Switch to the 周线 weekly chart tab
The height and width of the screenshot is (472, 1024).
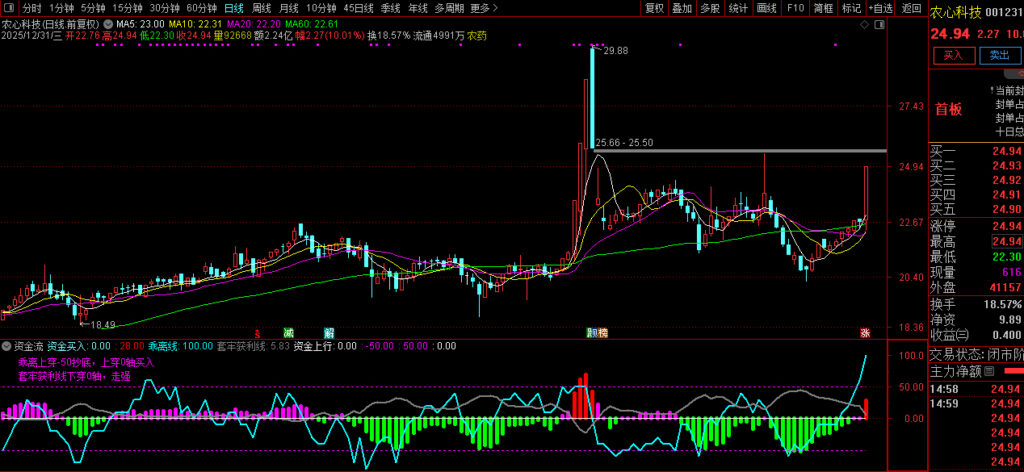coord(261,8)
